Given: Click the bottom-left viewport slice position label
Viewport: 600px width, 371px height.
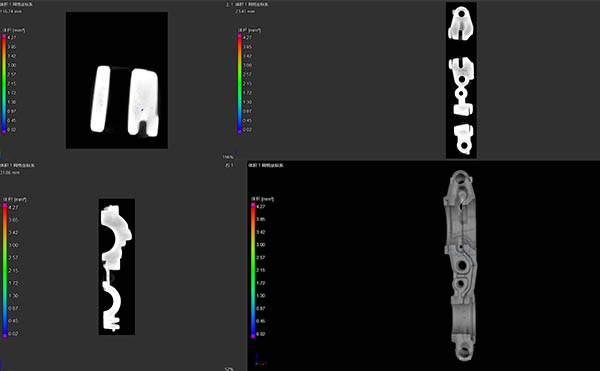Looking at the screenshot, I should click(x=10, y=172).
